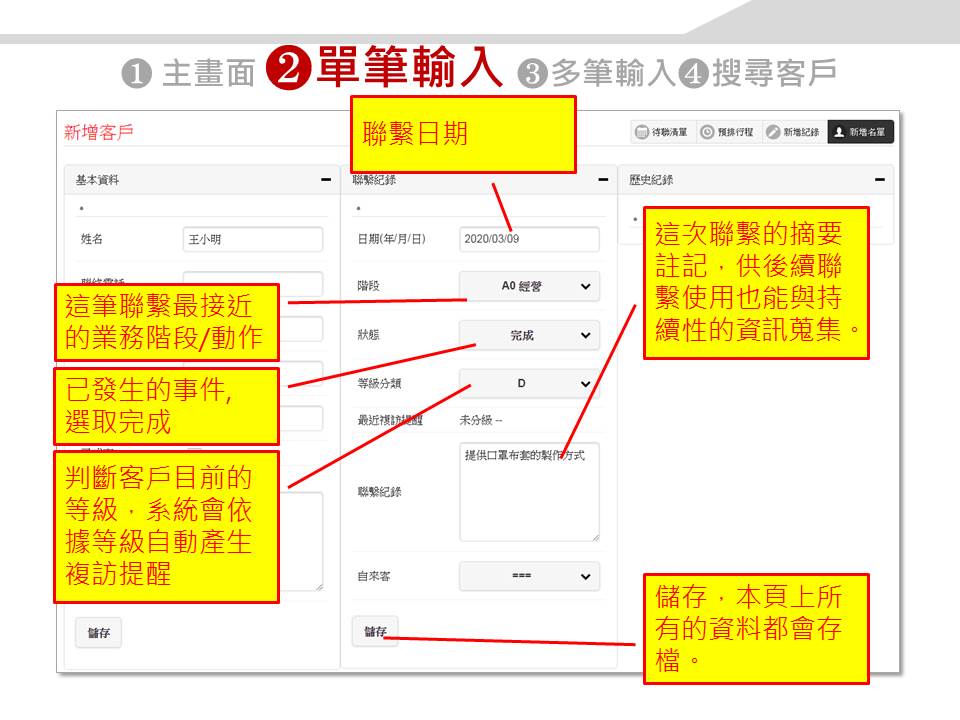Switch to the 預排行程 clock tab
960x720 pixels.
pos(729,132)
